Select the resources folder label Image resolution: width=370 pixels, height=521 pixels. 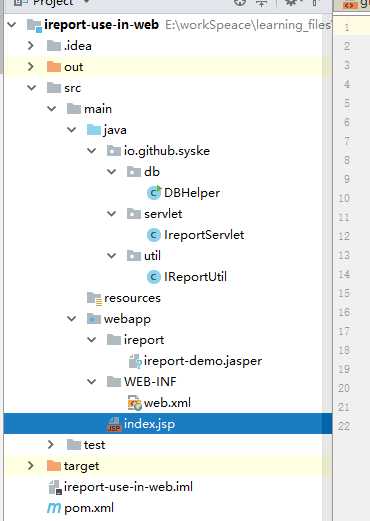click(x=132, y=298)
